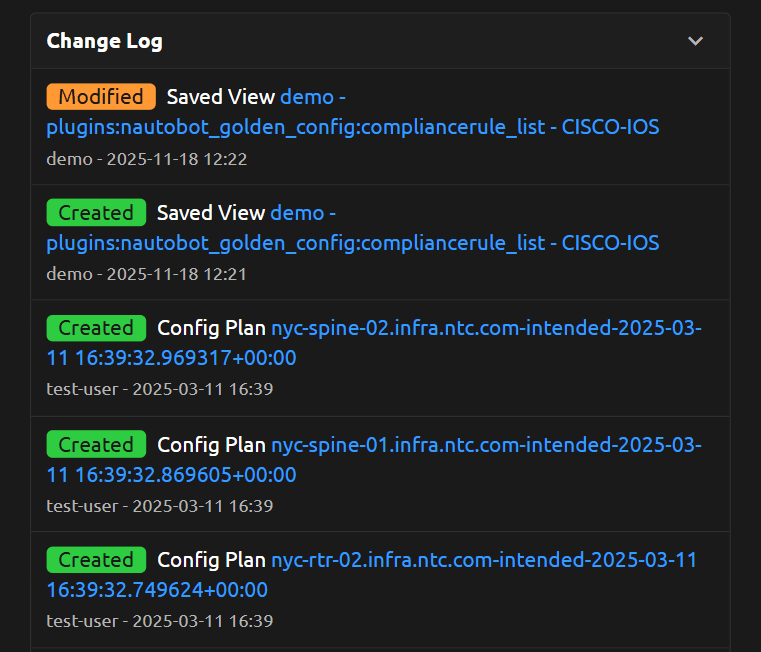This screenshot has width=761, height=652.
Task: Click test-user timestamp under nyc-spine-02 entry
Action: coord(159,389)
